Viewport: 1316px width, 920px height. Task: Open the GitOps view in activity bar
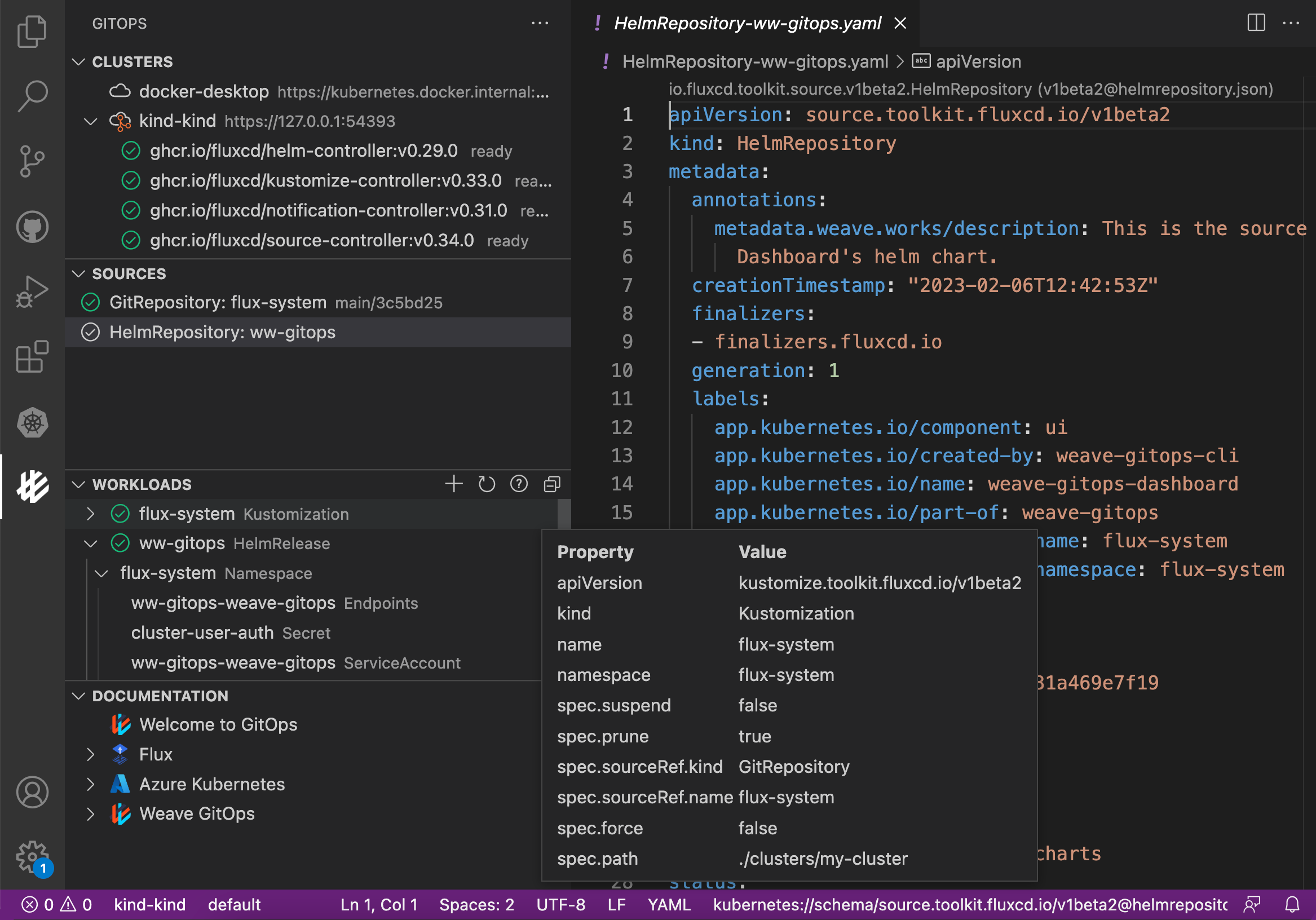coord(32,486)
